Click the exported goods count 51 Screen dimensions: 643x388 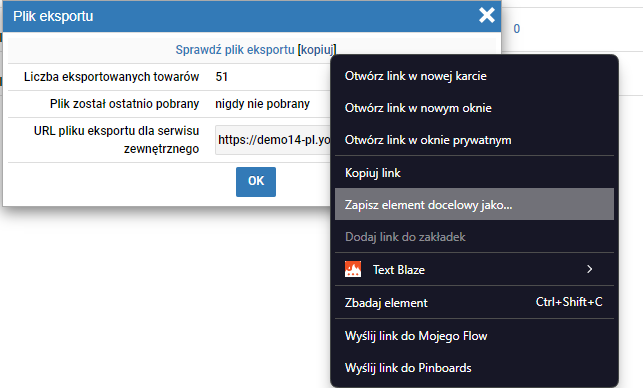click(x=221, y=77)
